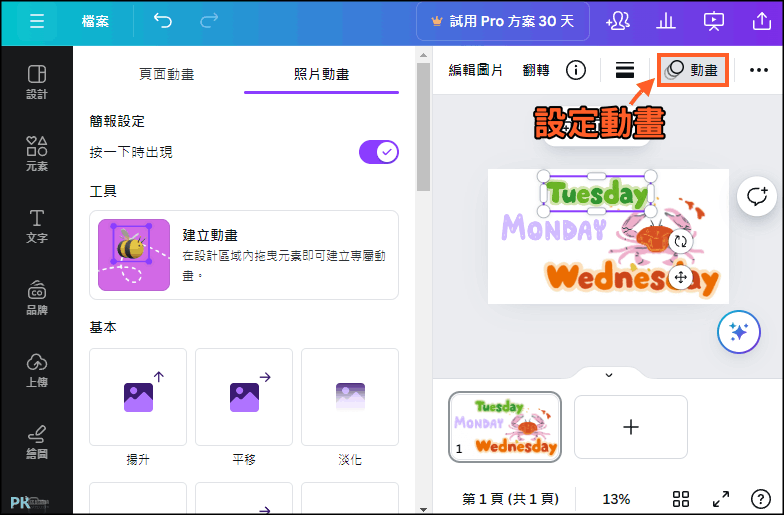Viewport: 784px width, 515px height.
Task: Start presentation with the present icon
Action: [714, 22]
